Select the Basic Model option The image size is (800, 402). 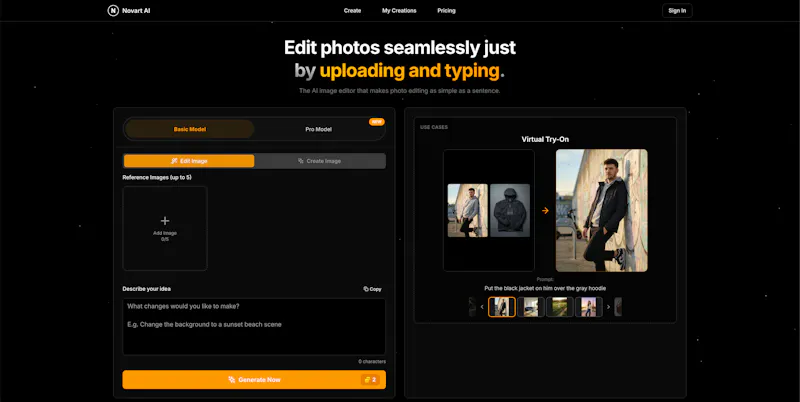(x=190, y=129)
